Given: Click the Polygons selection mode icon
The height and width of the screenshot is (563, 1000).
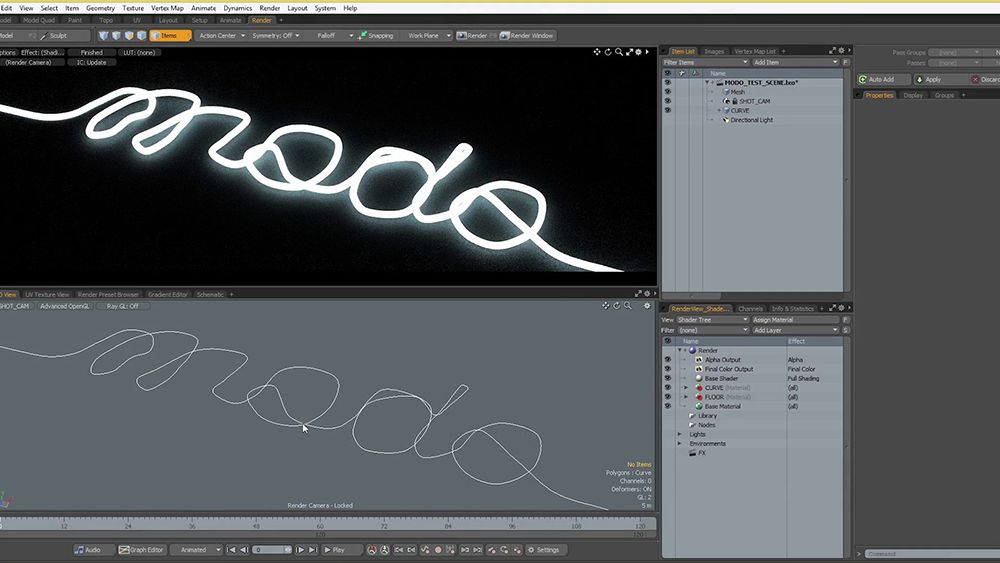Looking at the screenshot, I should click(x=129, y=36).
